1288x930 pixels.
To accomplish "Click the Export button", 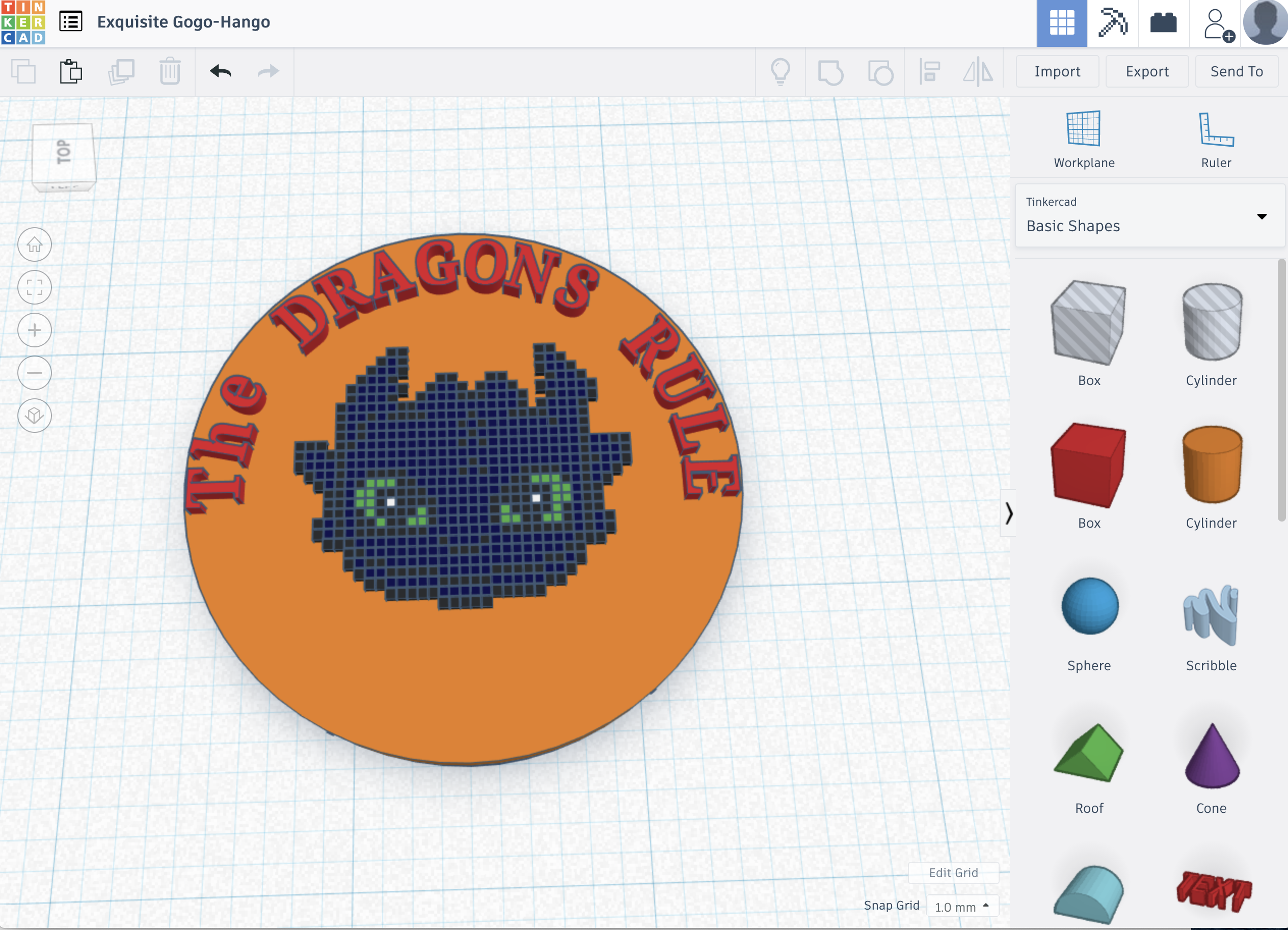I will pos(1146,71).
